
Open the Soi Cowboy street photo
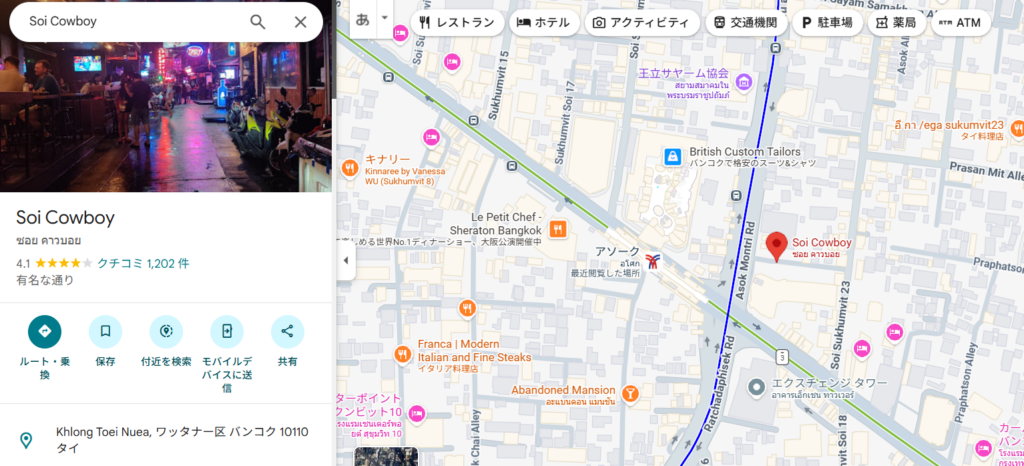tap(166, 117)
